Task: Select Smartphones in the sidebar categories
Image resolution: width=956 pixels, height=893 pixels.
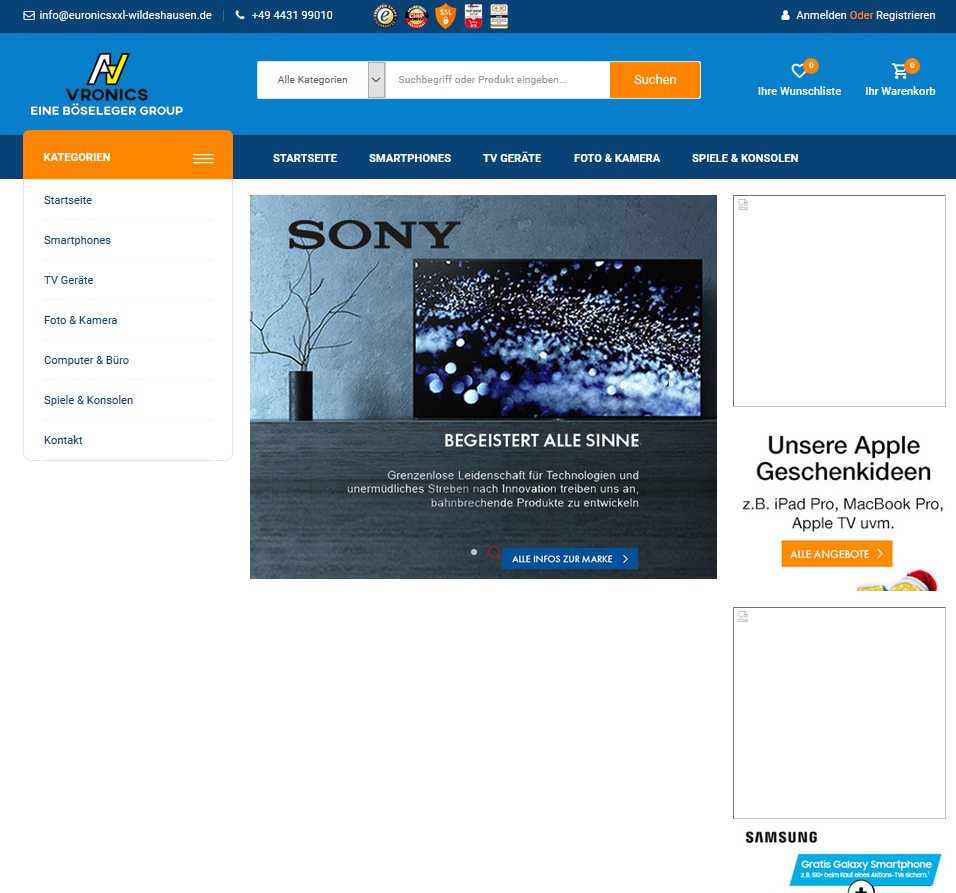Action: point(77,240)
